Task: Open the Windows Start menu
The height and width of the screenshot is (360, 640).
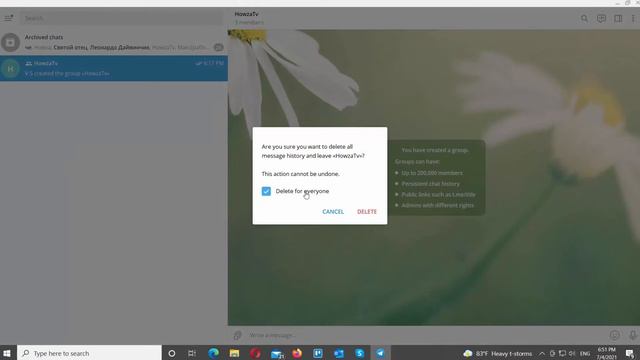Action: tap(7, 353)
